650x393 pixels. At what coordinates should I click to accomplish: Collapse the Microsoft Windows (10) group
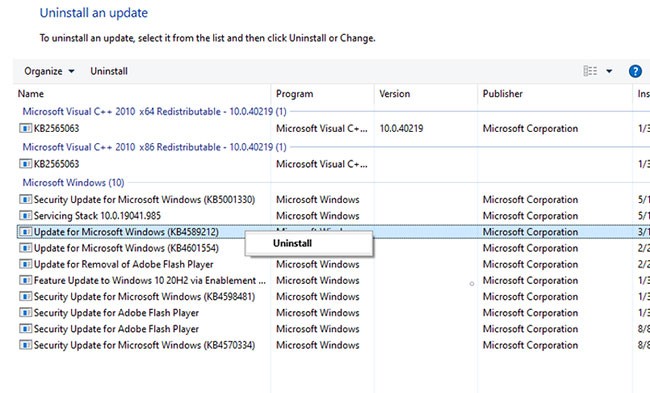[x=73, y=182]
